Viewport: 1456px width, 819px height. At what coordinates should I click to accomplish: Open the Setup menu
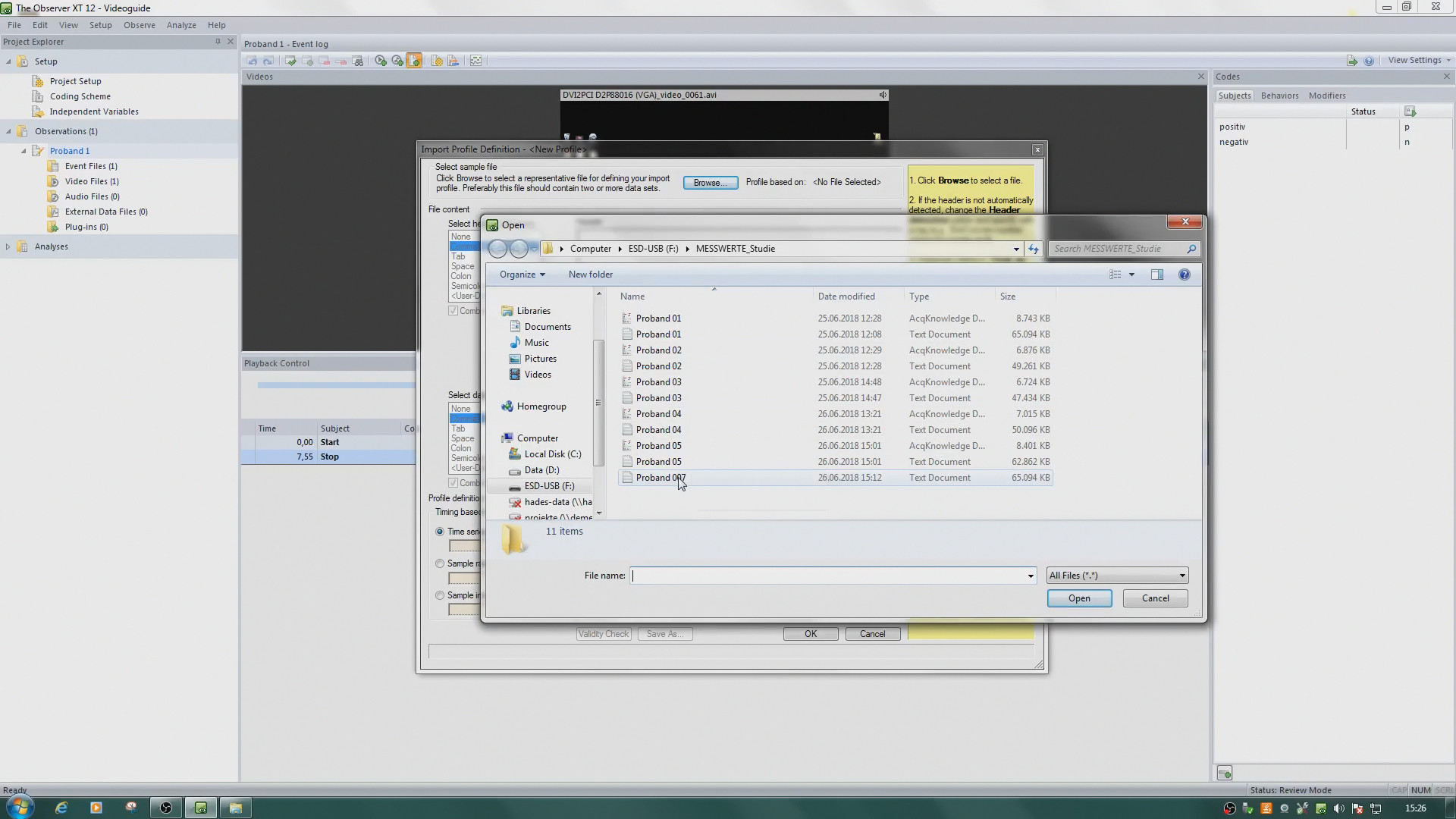pyautogui.click(x=100, y=25)
